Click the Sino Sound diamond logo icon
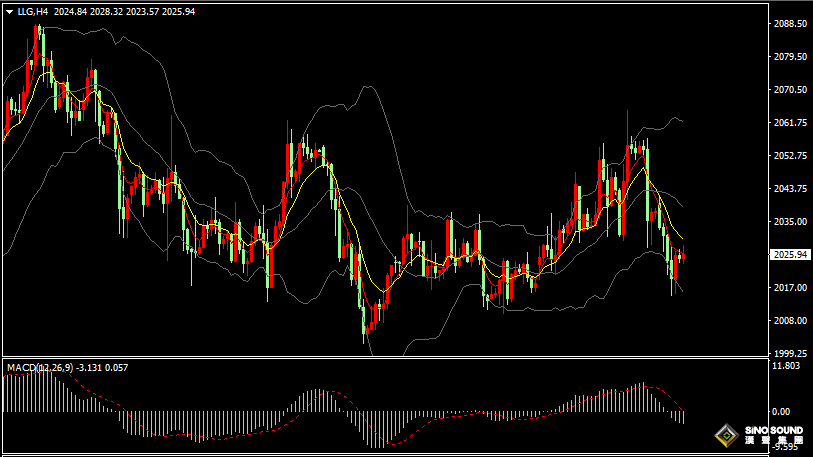 coord(727,436)
